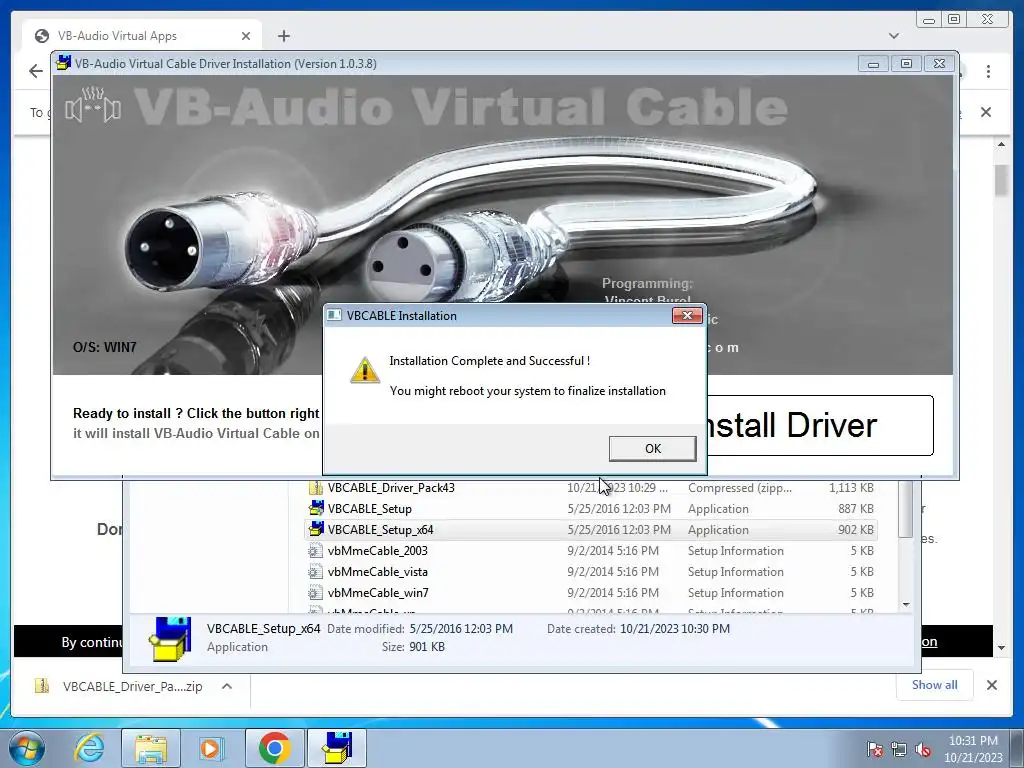Select VBCABLE_Setup application file row
Image resolution: width=1024 pixels, height=768 pixels.
[592, 509]
